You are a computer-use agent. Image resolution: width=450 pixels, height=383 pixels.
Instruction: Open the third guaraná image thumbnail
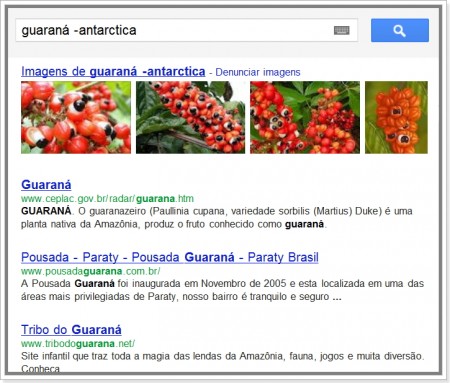[305, 117]
